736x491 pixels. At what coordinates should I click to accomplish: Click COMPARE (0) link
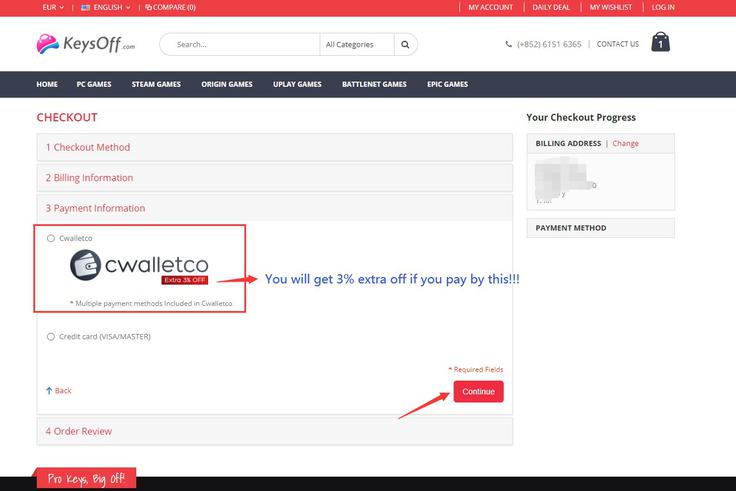click(x=170, y=7)
